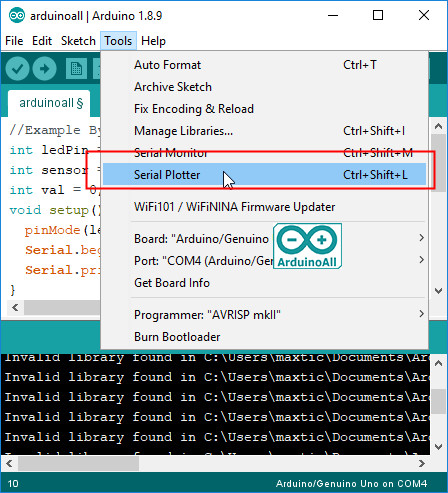Viewport: 448px width, 493px height.
Task: Click the console horizontal scrollbar thumb
Action: pyautogui.click(x=78, y=463)
